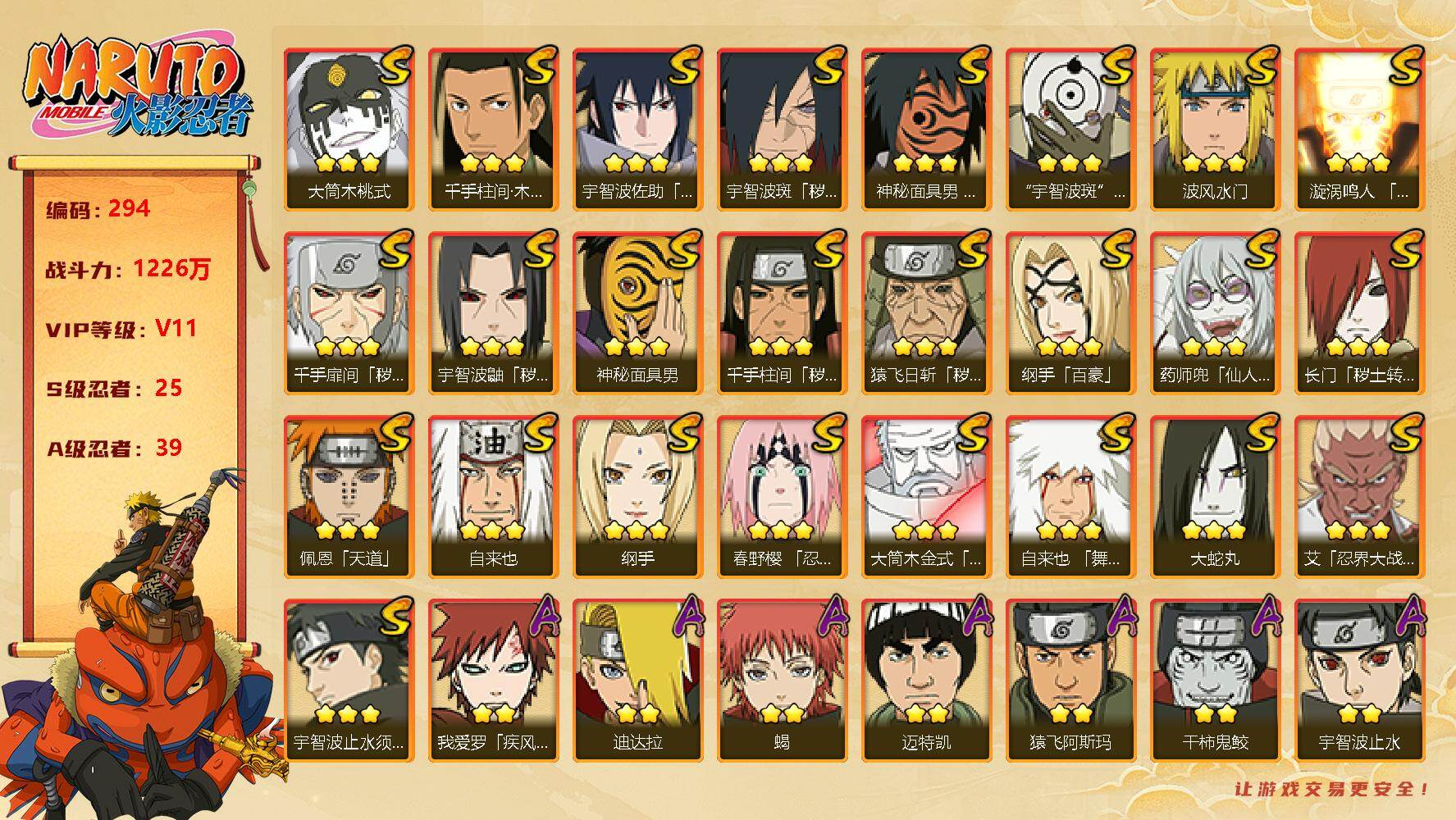Click the 纲手「百豪」ninja portrait
Screen dimensions: 1456x820
pyautogui.click(x=1070, y=313)
